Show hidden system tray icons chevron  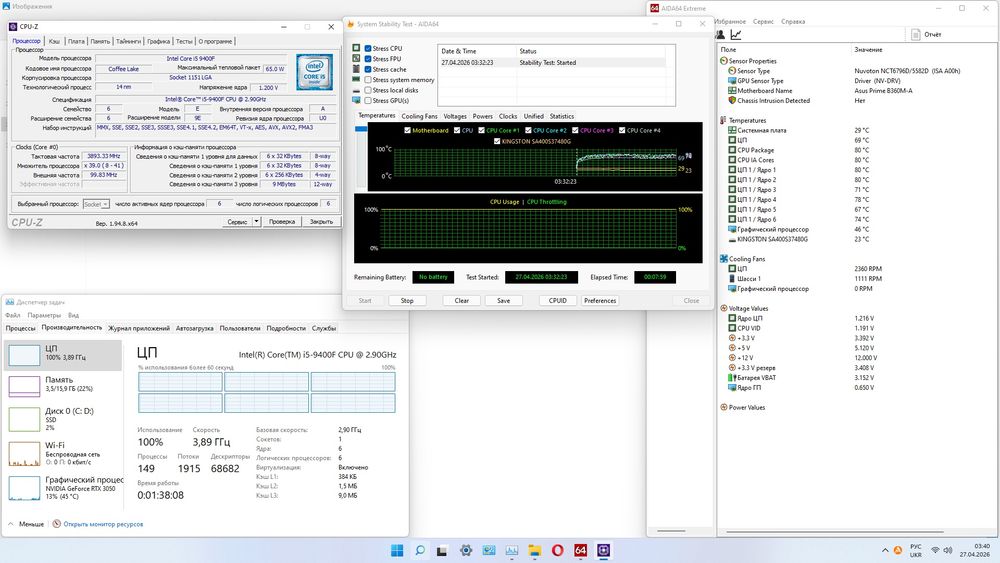885,550
